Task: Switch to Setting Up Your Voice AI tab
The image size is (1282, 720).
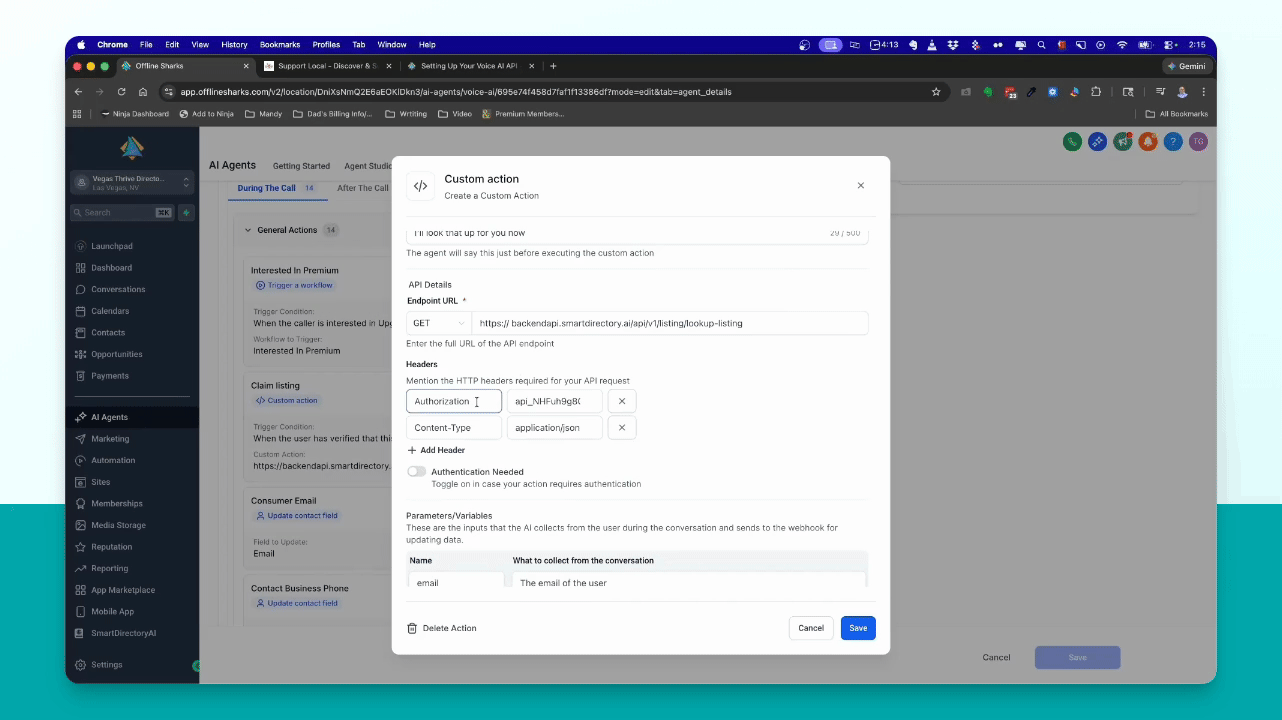Action: [x=469, y=66]
